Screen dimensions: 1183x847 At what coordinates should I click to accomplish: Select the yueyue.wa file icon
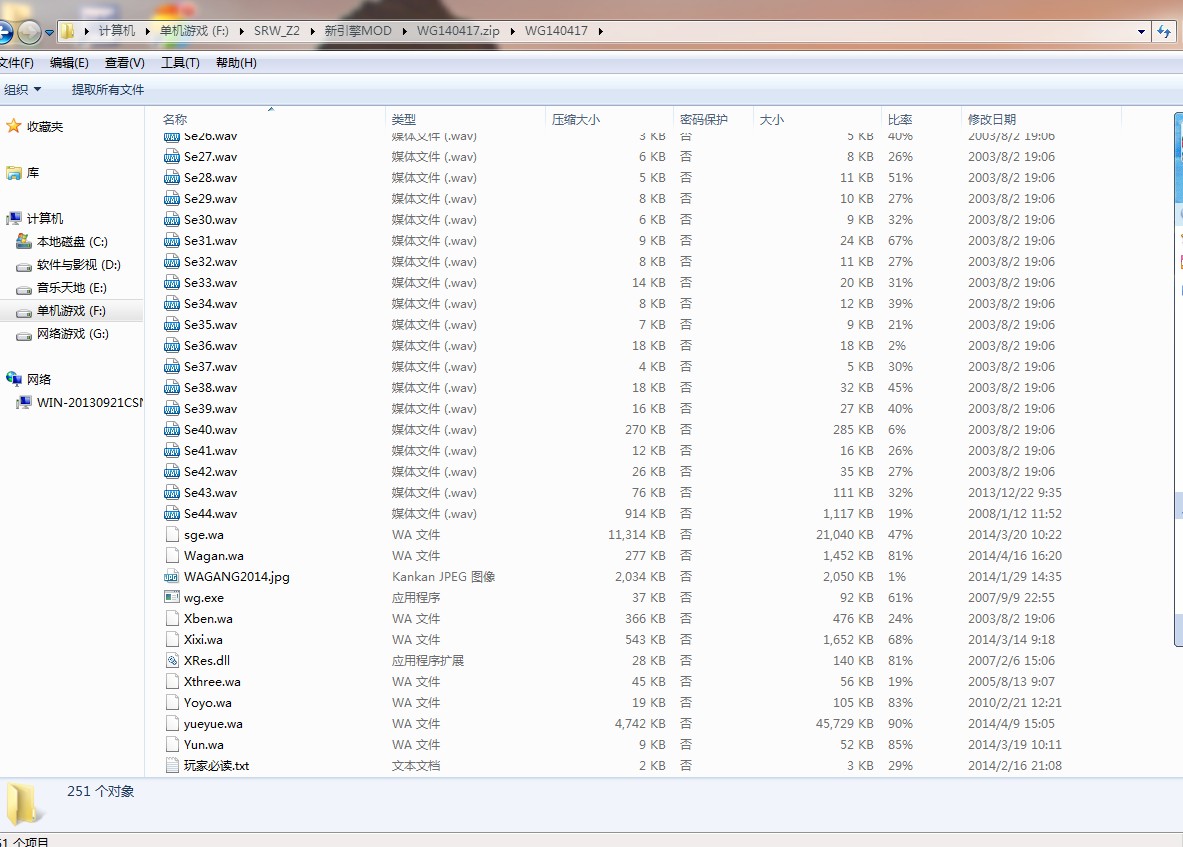point(171,724)
